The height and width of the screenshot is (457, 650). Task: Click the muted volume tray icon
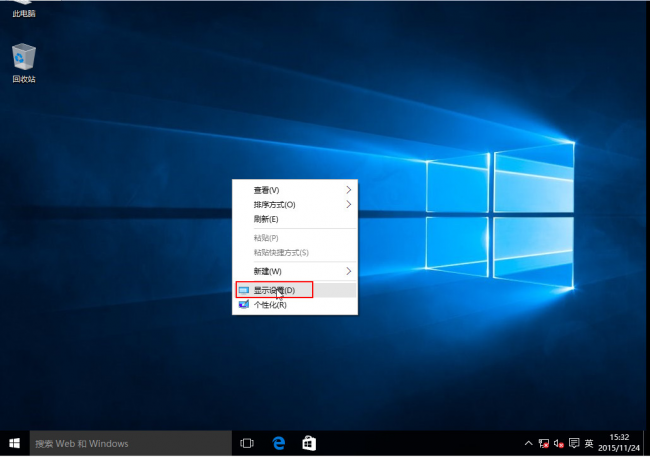(x=558, y=444)
